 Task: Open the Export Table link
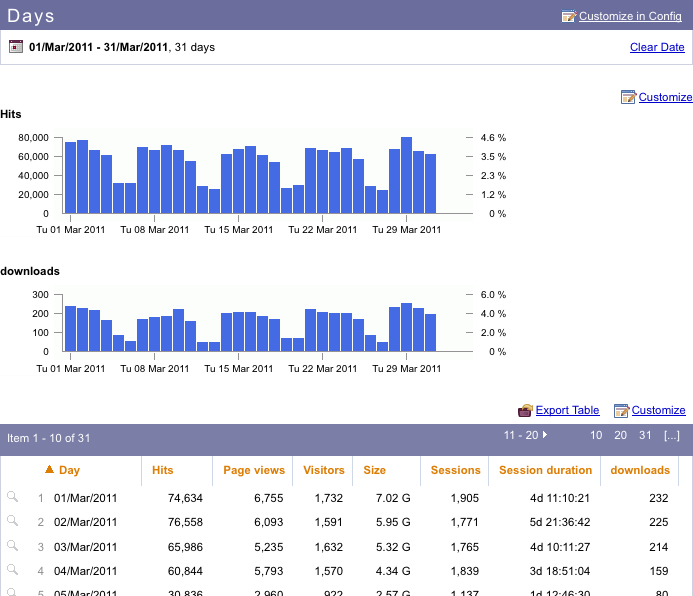click(567, 410)
